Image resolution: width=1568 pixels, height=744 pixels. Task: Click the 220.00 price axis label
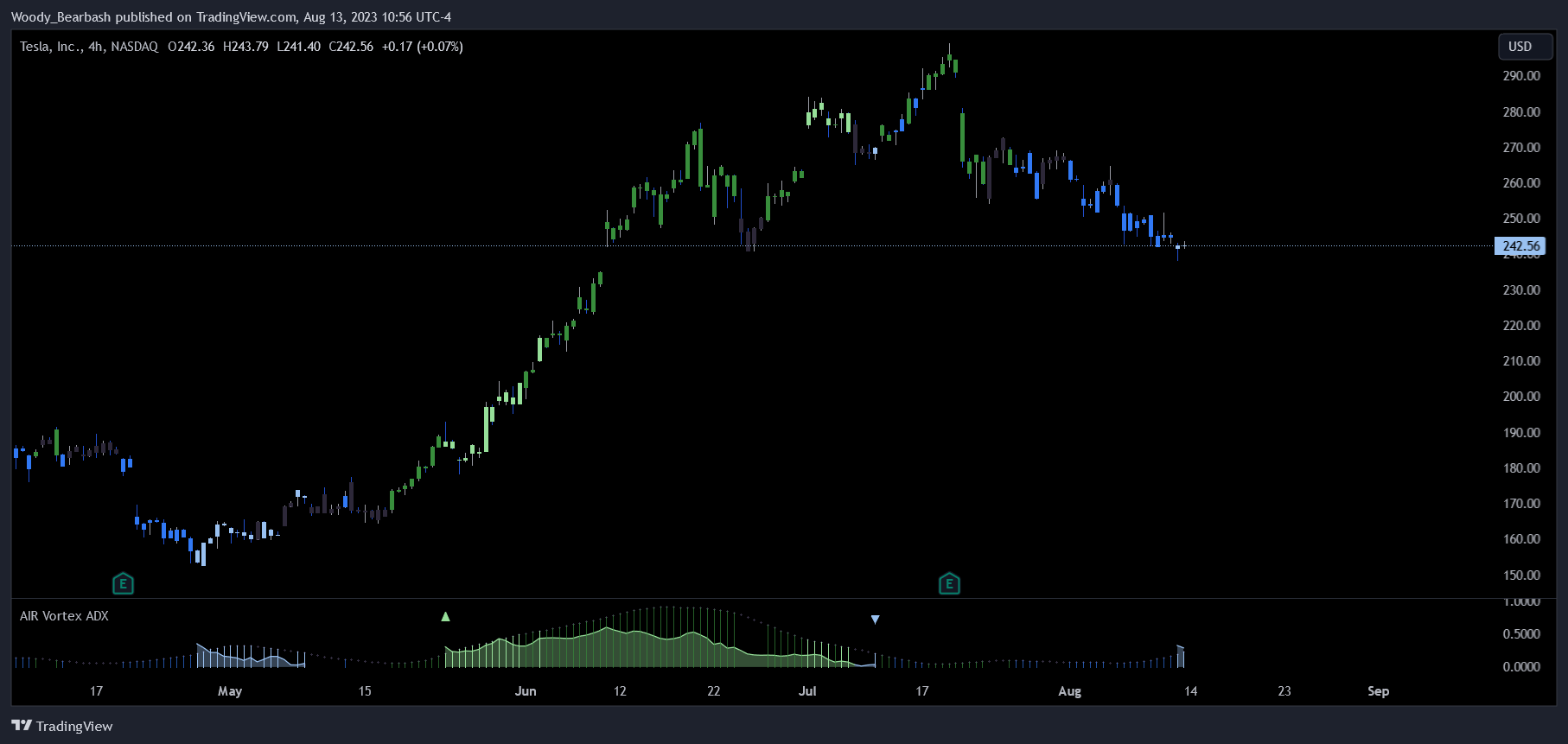click(1521, 326)
